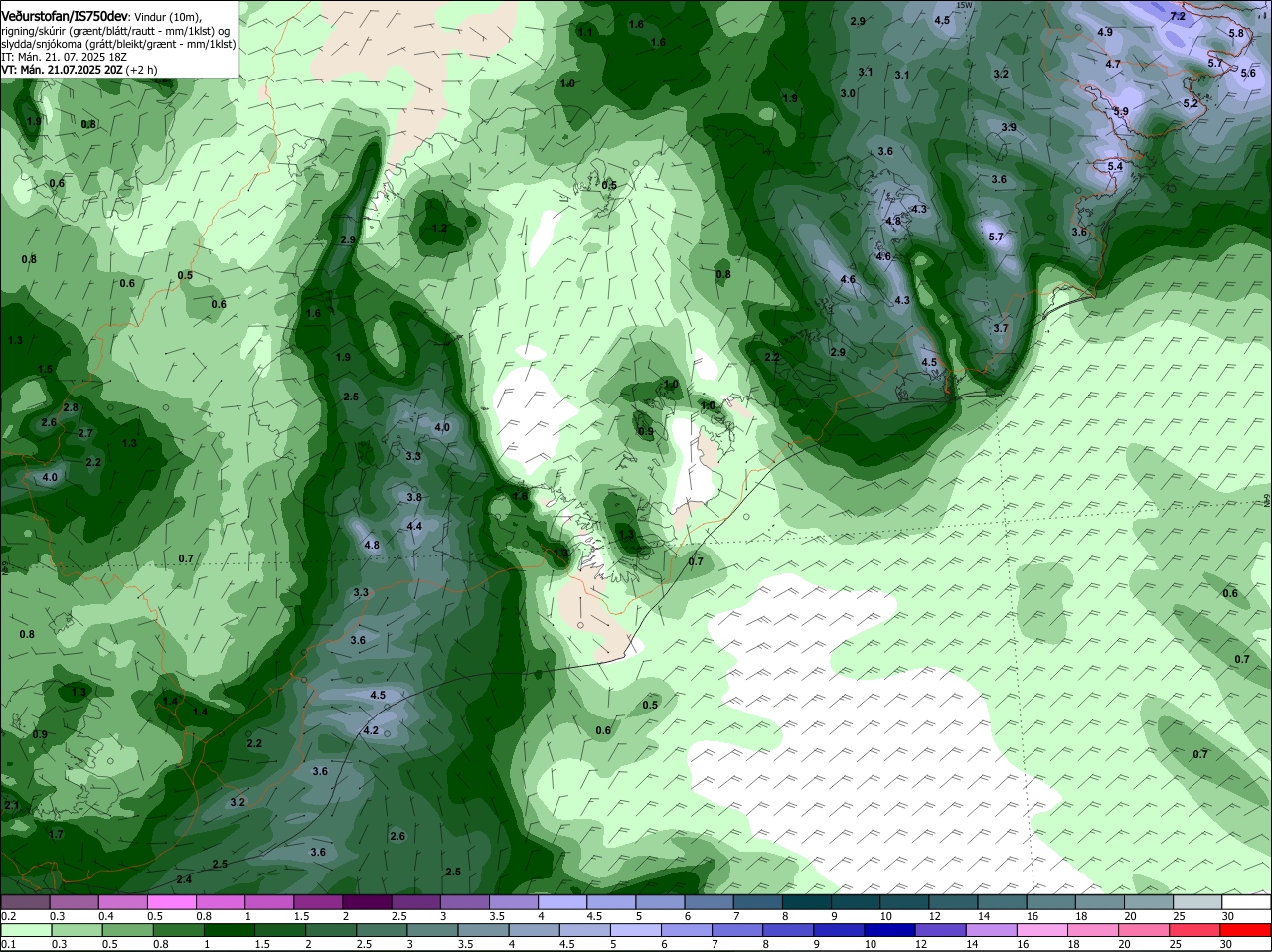
Task: Click the Veðurstofan/IS750dev title text
Action: coord(65,17)
